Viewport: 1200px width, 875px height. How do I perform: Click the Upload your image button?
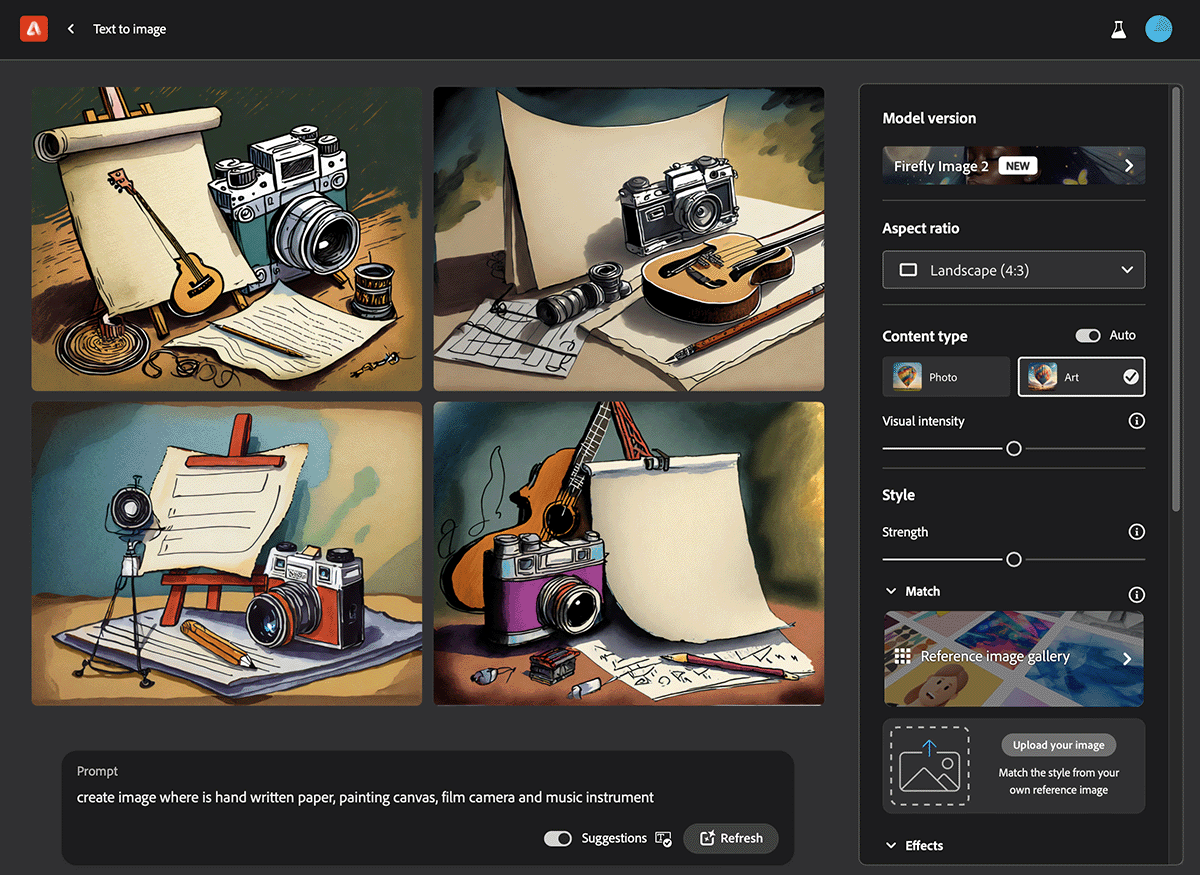coord(1058,745)
